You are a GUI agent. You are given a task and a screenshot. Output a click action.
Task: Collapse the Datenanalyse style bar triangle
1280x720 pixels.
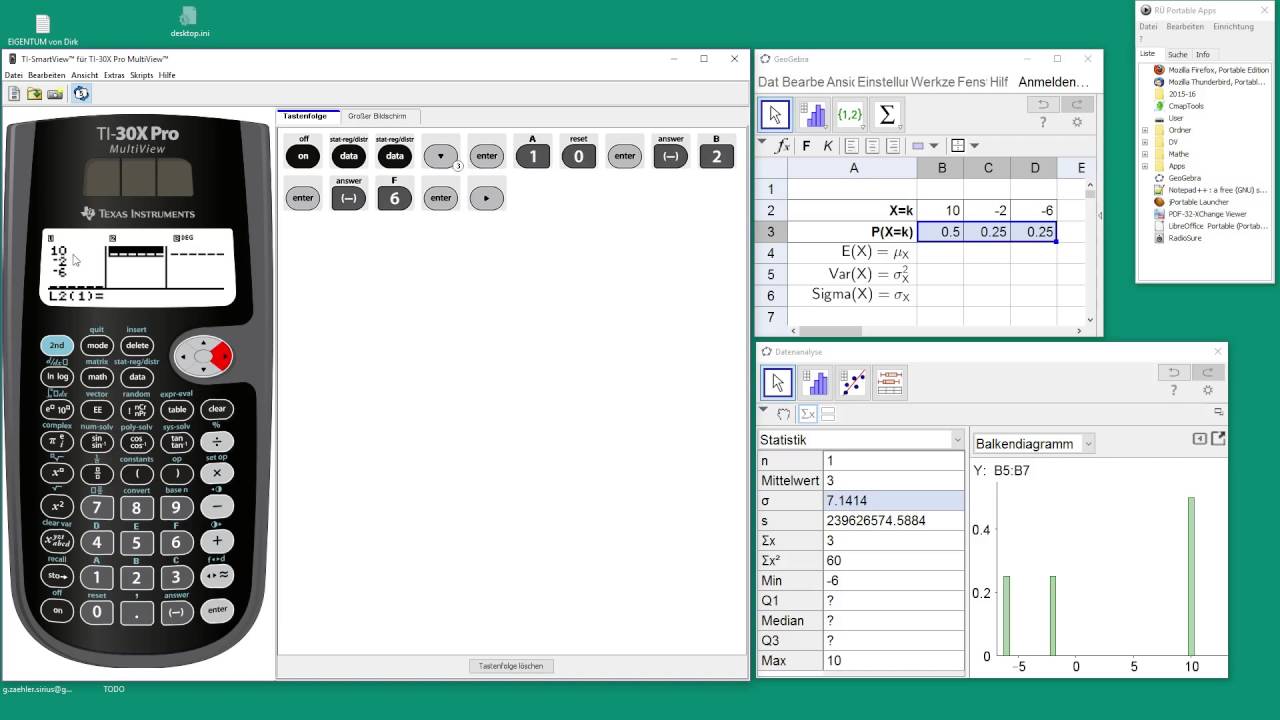[763, 410]
